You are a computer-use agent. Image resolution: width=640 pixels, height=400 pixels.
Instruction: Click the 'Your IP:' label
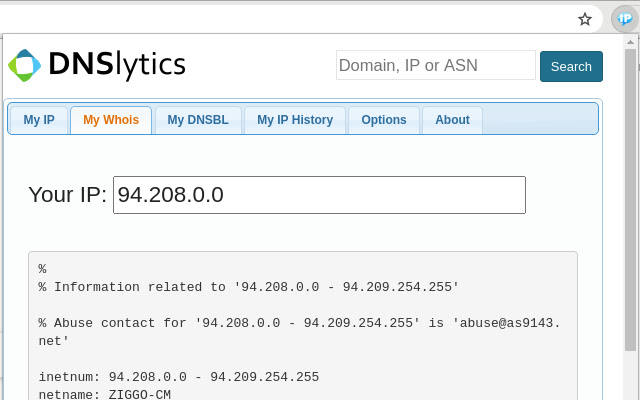67,194
